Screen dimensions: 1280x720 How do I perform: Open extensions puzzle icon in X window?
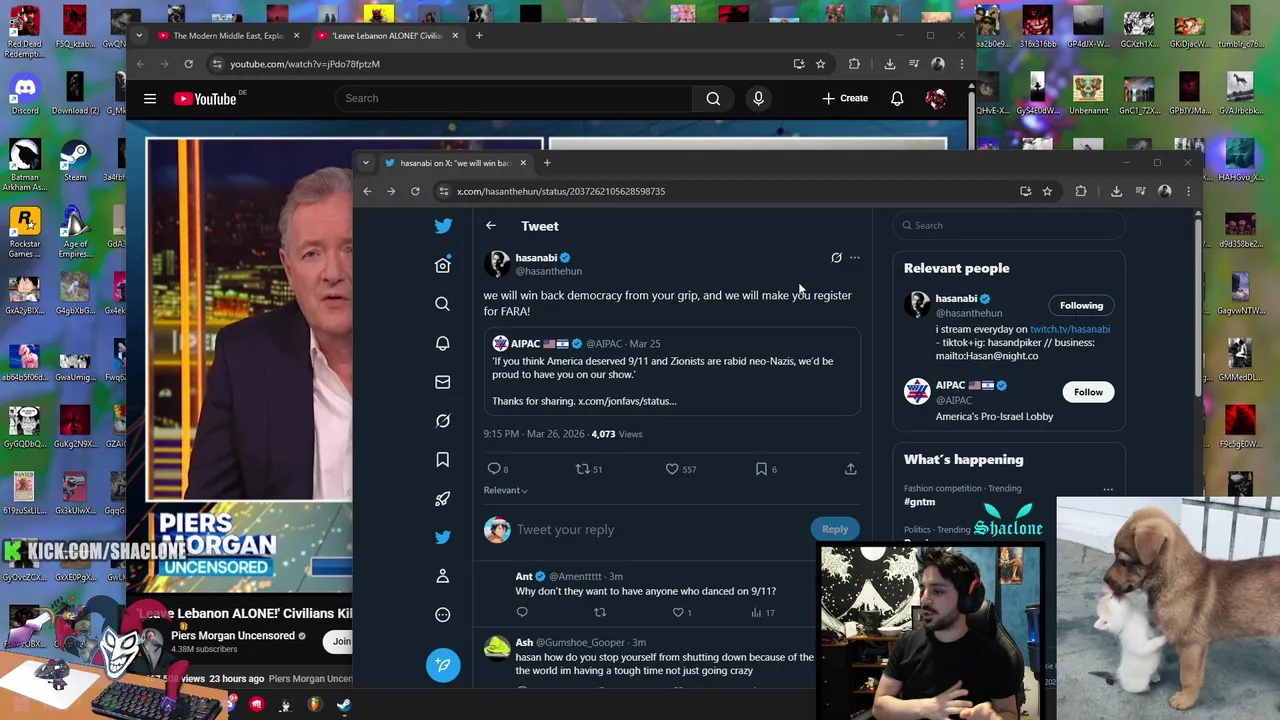pyautogui.click(x=1081, y=191)
